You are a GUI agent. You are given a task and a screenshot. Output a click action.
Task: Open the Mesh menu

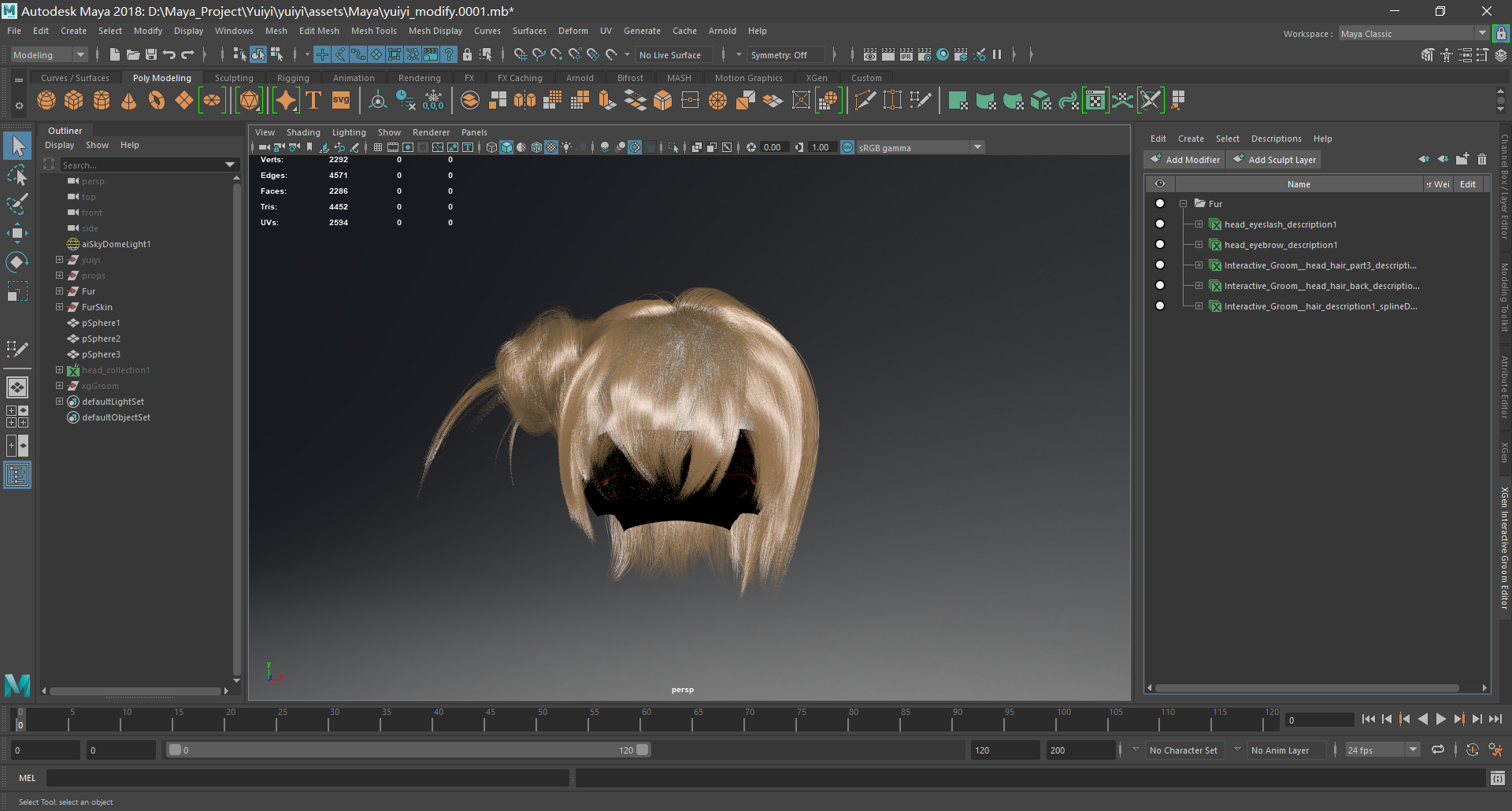click(276, 31)
